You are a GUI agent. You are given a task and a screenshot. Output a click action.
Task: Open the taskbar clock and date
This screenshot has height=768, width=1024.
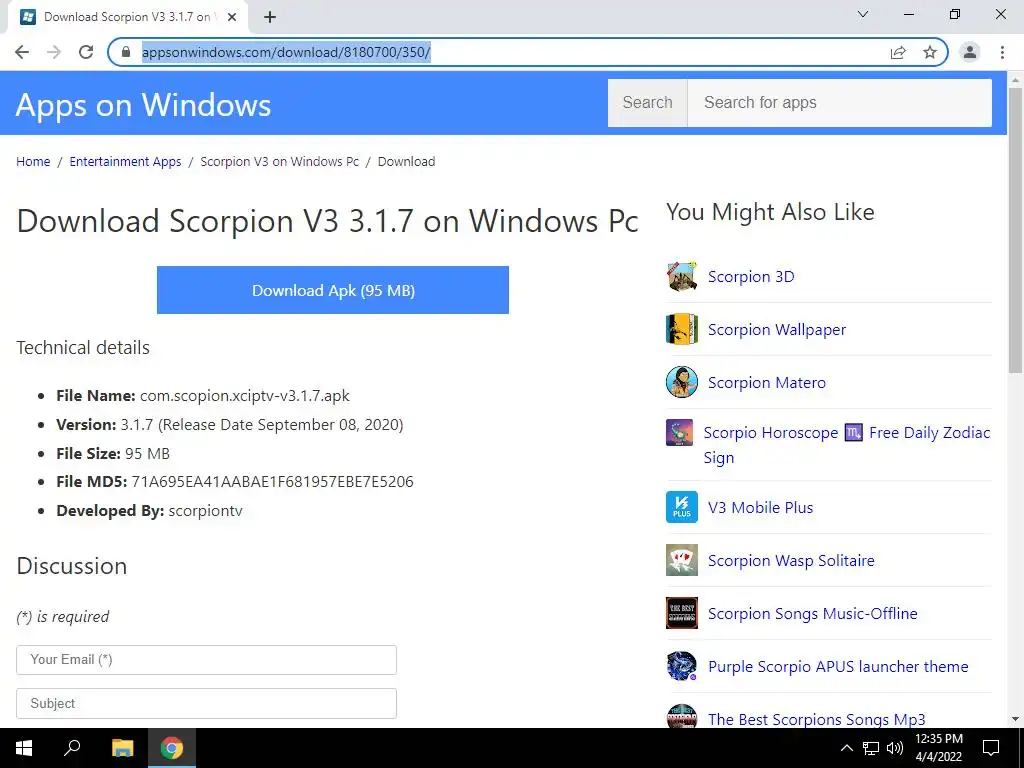(x=938, y=748)
